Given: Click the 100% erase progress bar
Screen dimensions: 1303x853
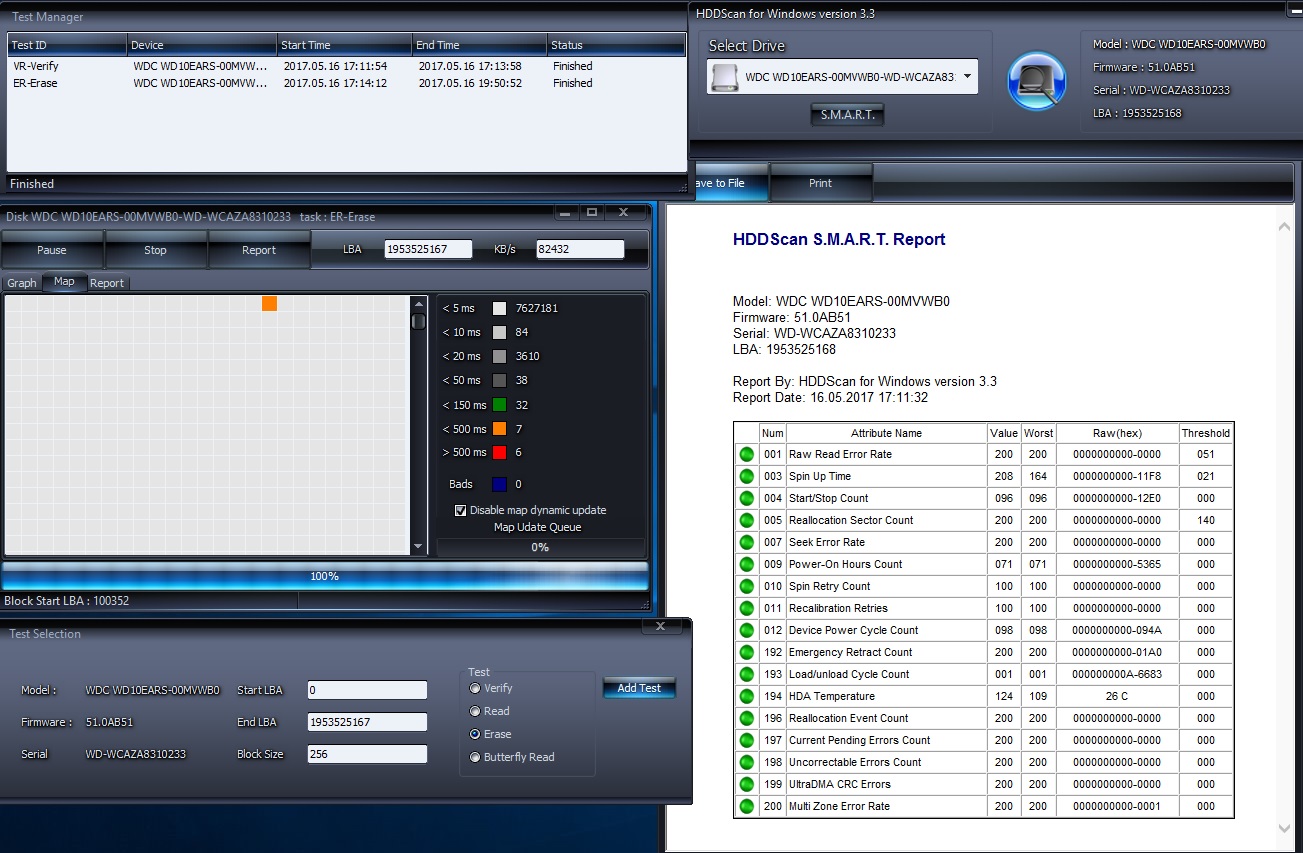Looking at the screenshot, I should pos(325,576).
